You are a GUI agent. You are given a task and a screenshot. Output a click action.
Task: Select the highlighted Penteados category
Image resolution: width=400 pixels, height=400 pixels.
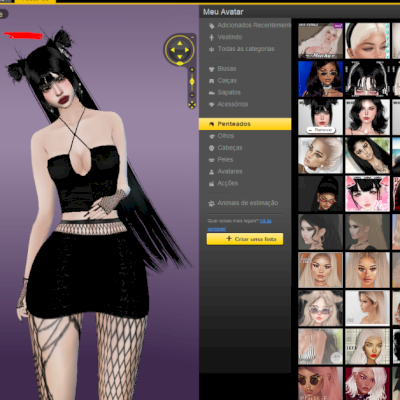point(245,124)
